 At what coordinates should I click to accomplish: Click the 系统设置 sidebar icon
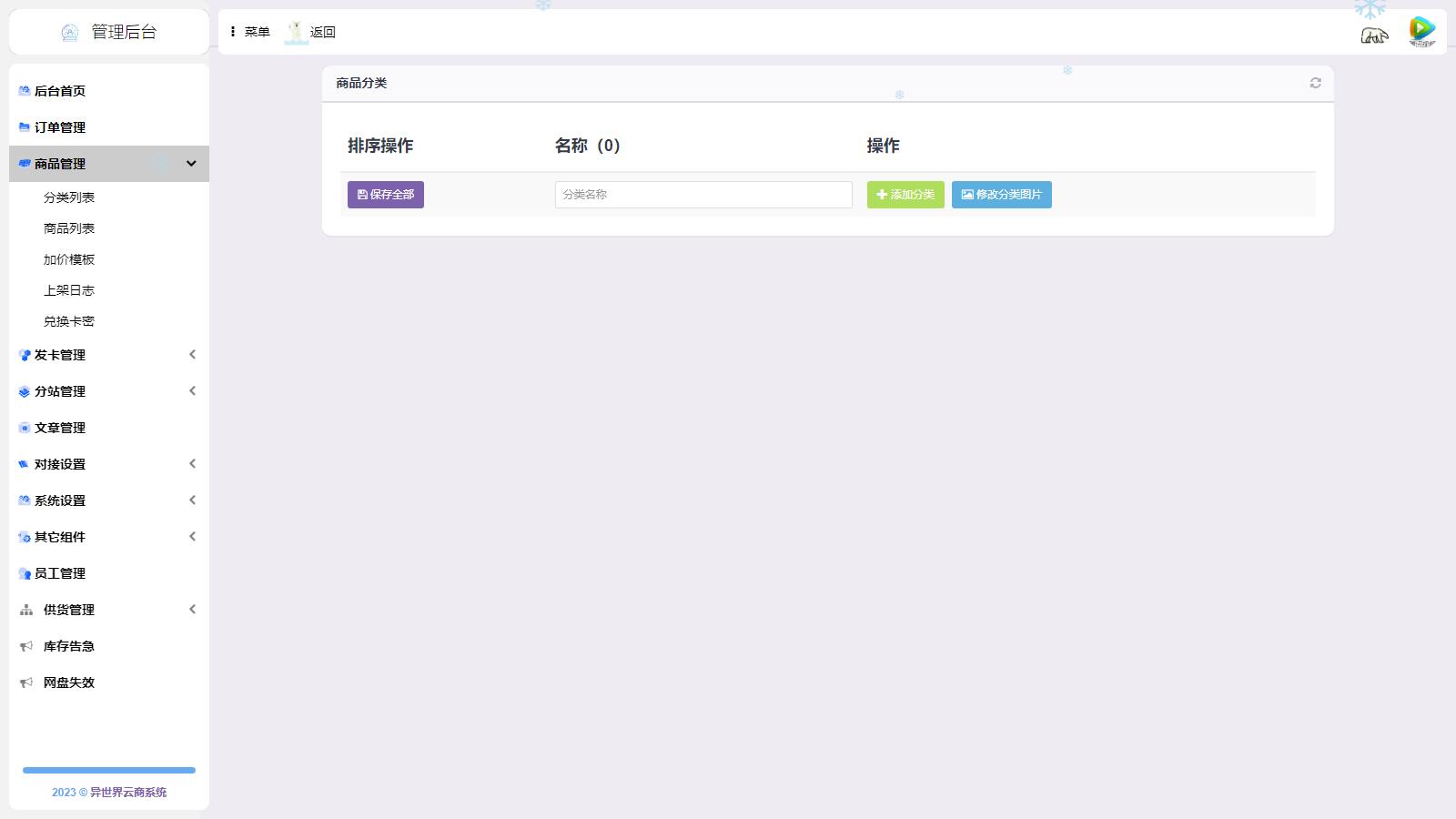[x=25, y=500]
